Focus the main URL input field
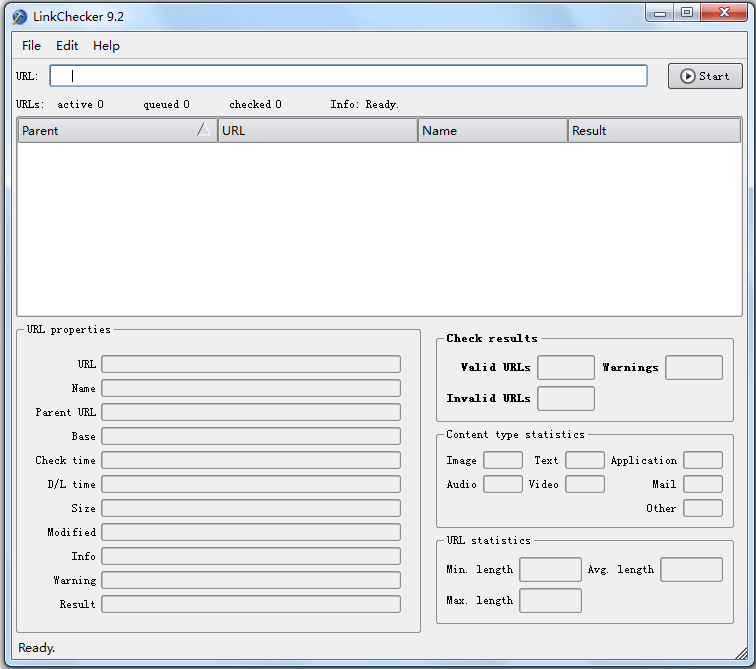The image size is (756, 669). coord(348,76)
